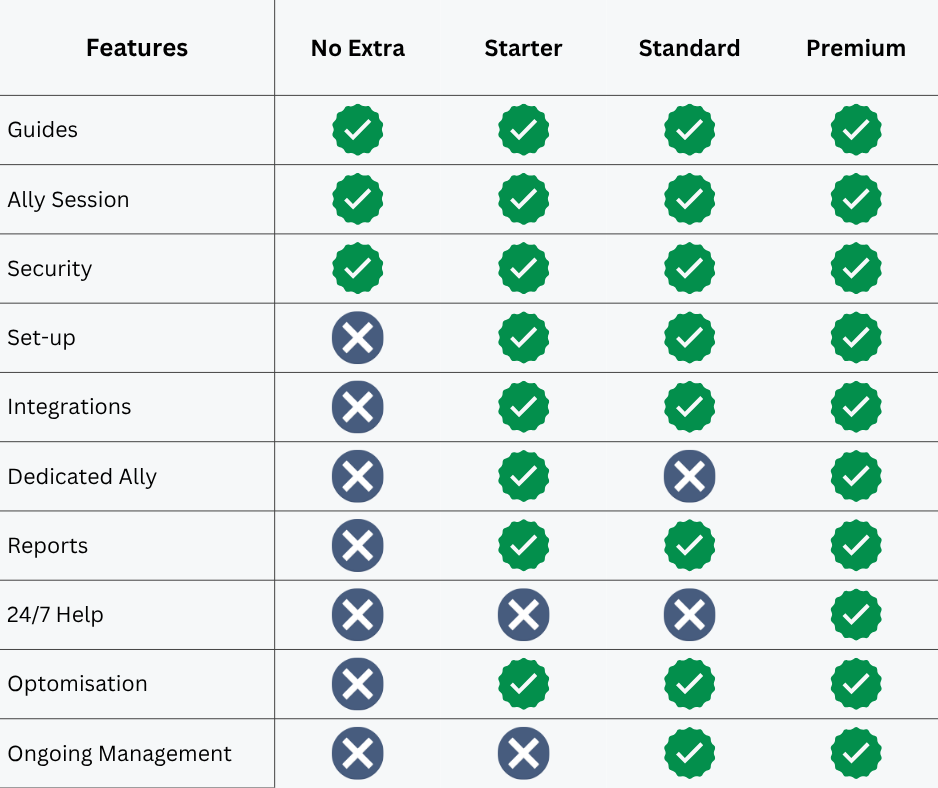Click the Security checkmark under Standard

tap(689, 268)
